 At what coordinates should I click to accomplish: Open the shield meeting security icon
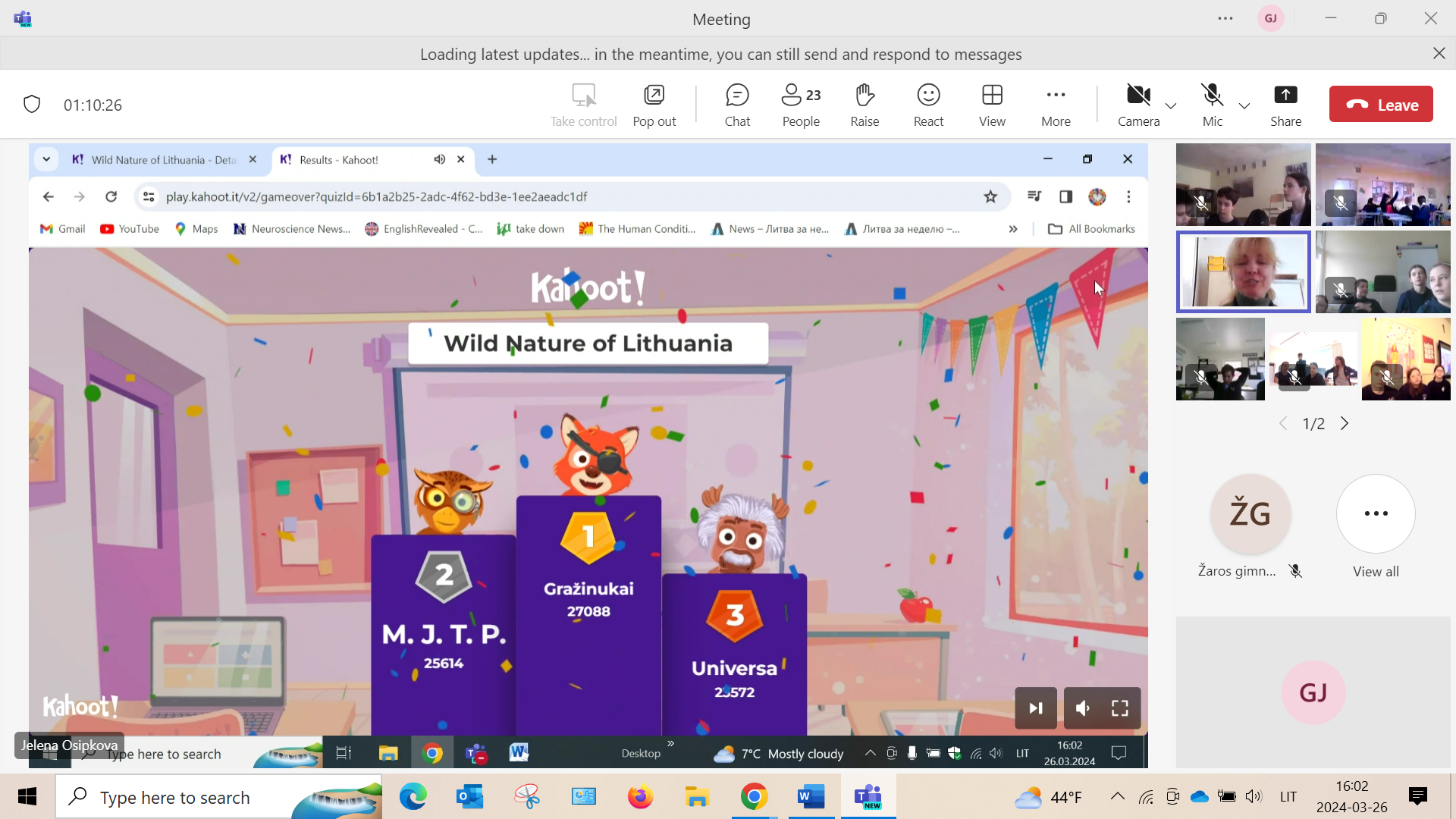[32, 104]
